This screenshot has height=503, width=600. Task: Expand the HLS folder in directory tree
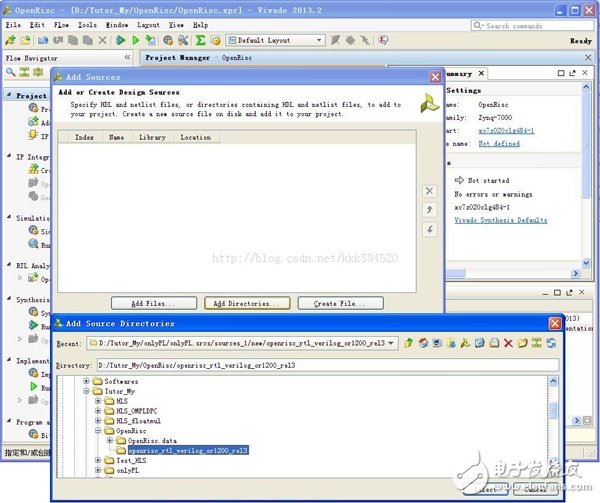click(97, 402)
